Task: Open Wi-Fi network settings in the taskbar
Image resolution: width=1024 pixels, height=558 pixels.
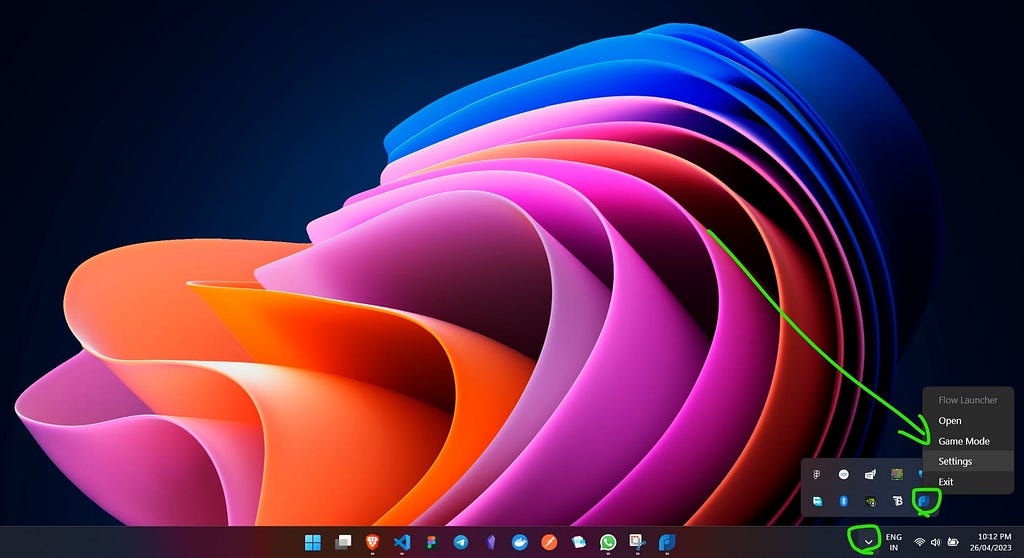Action: point(920,542)
